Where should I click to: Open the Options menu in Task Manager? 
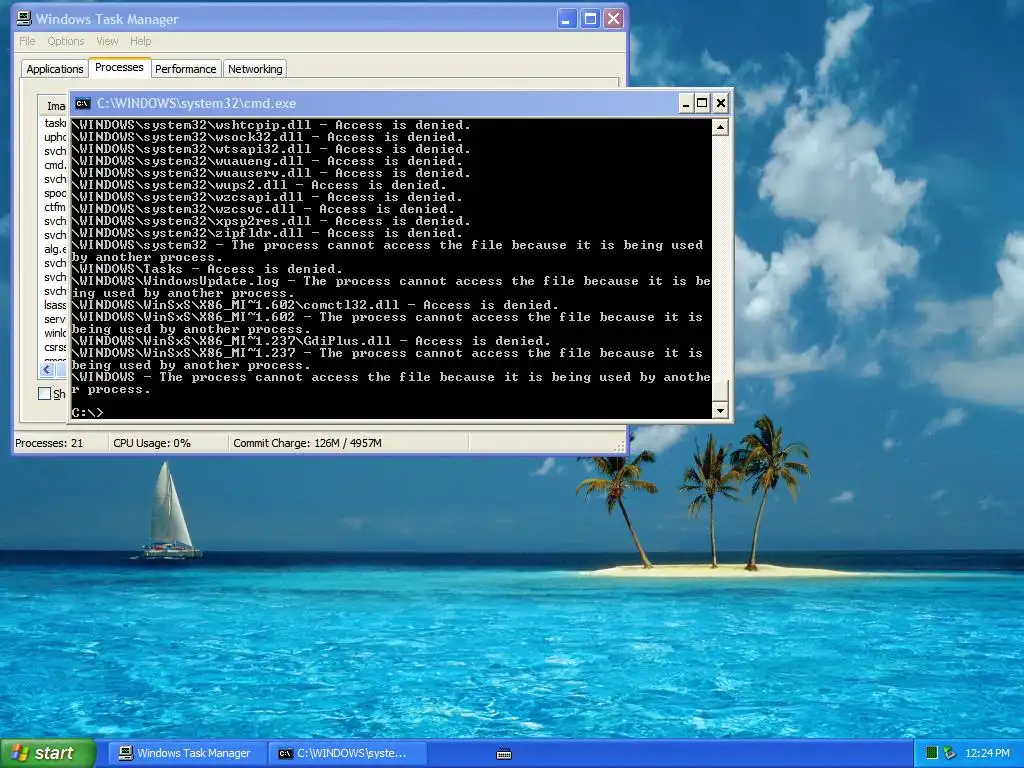coord(65,41)
